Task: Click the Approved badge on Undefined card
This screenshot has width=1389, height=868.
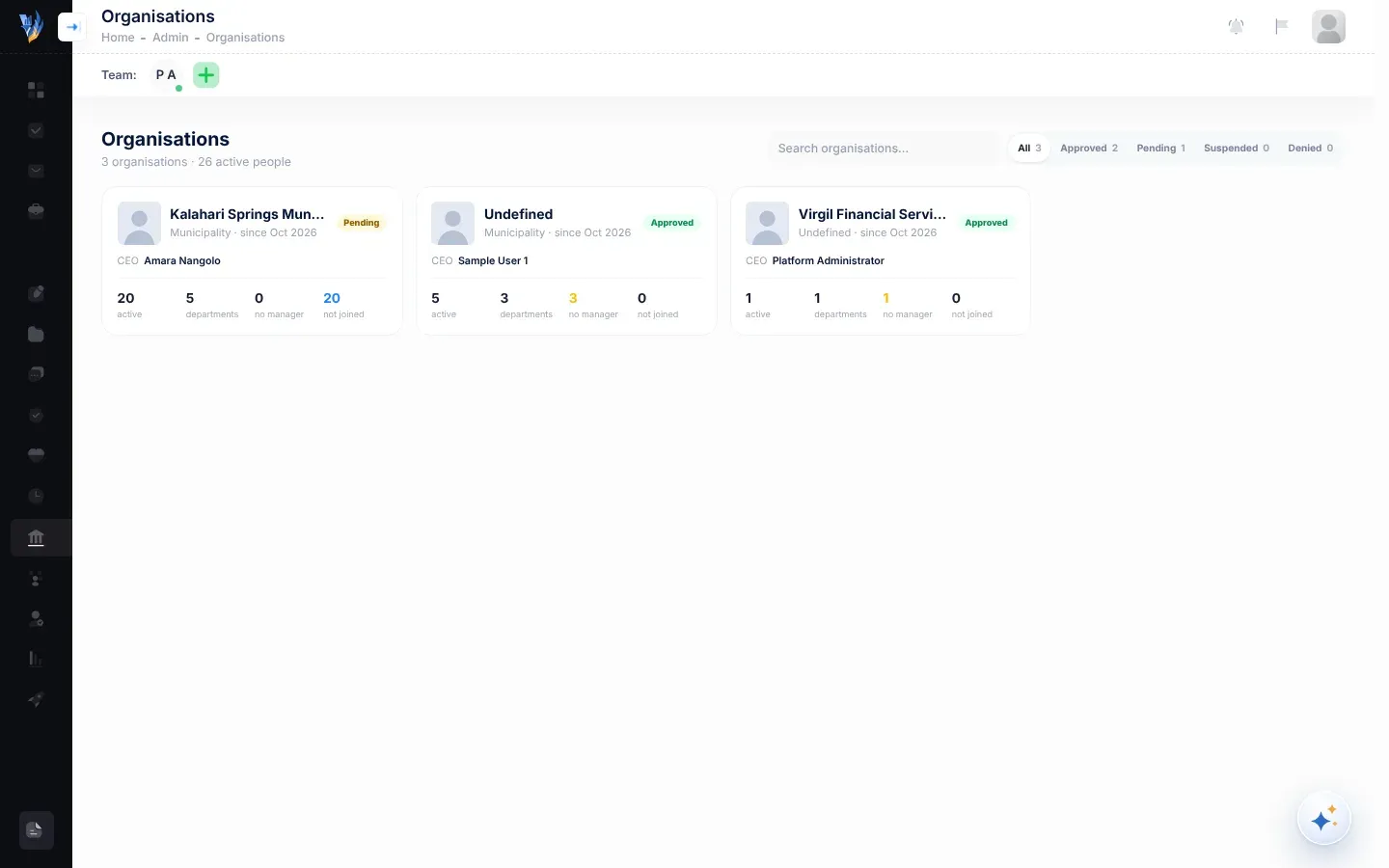Action: (x=672, y=223)
